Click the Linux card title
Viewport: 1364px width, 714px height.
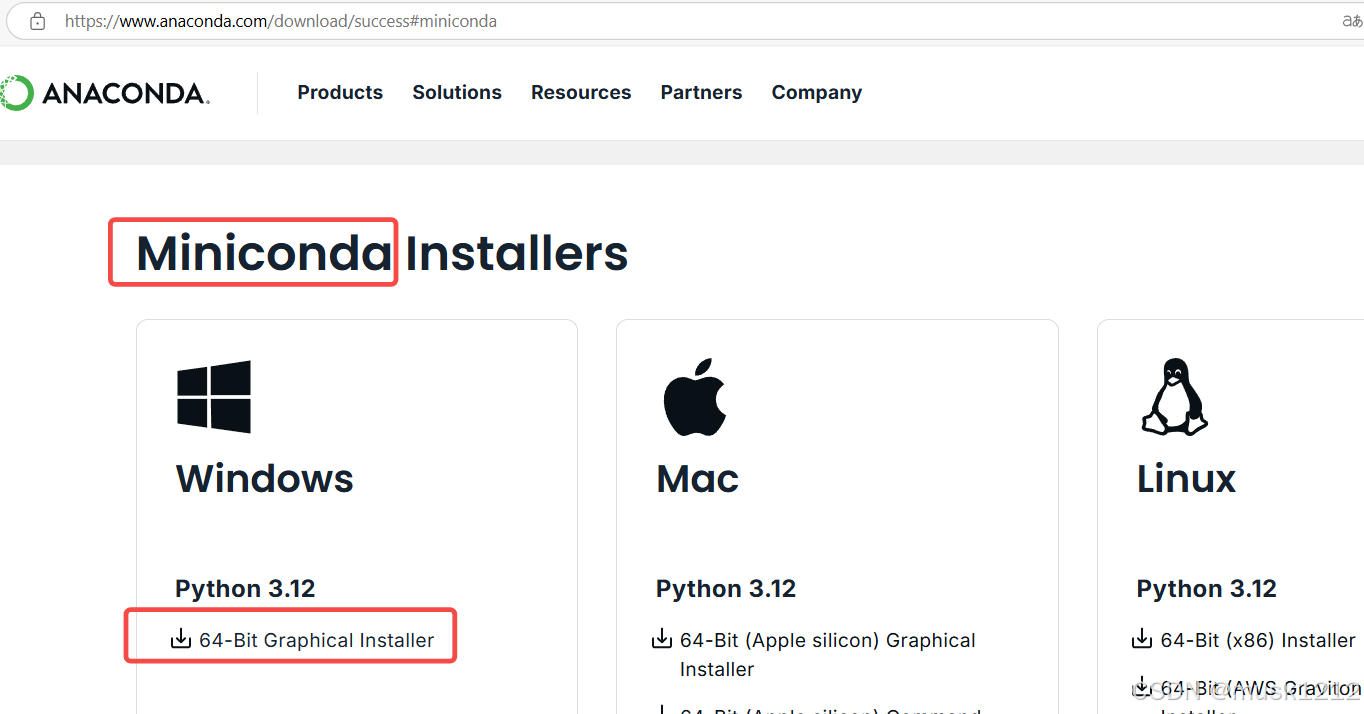pos(1187,479)
